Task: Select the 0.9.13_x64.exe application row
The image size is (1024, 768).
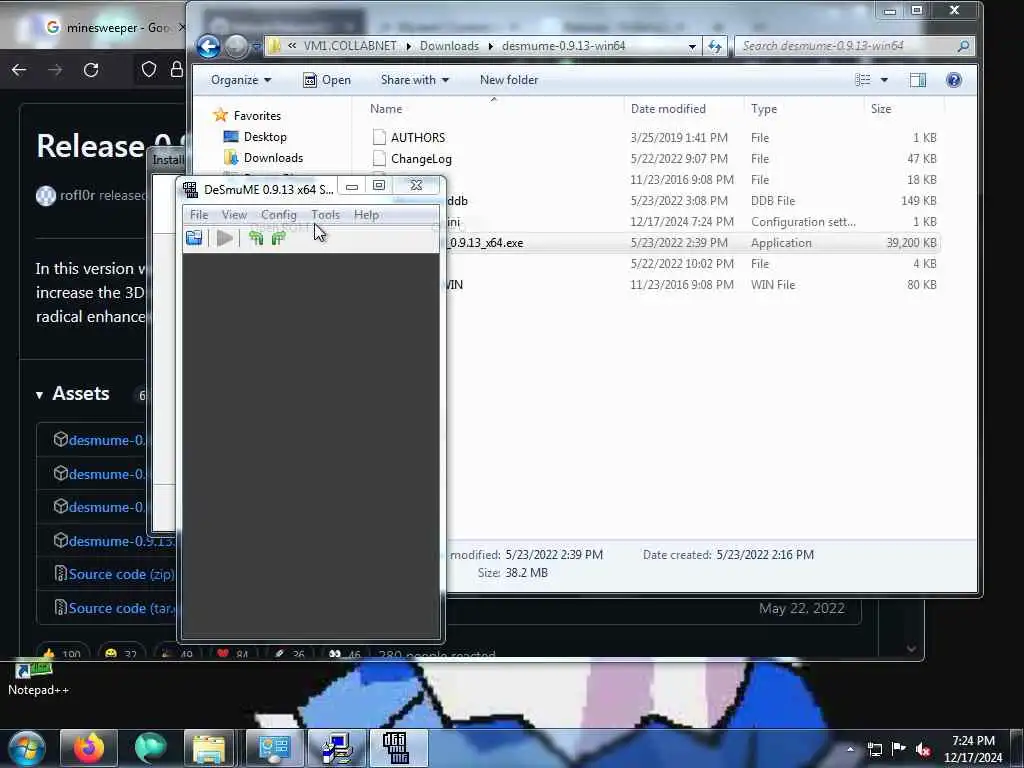Action: click(x=694, y=243)
